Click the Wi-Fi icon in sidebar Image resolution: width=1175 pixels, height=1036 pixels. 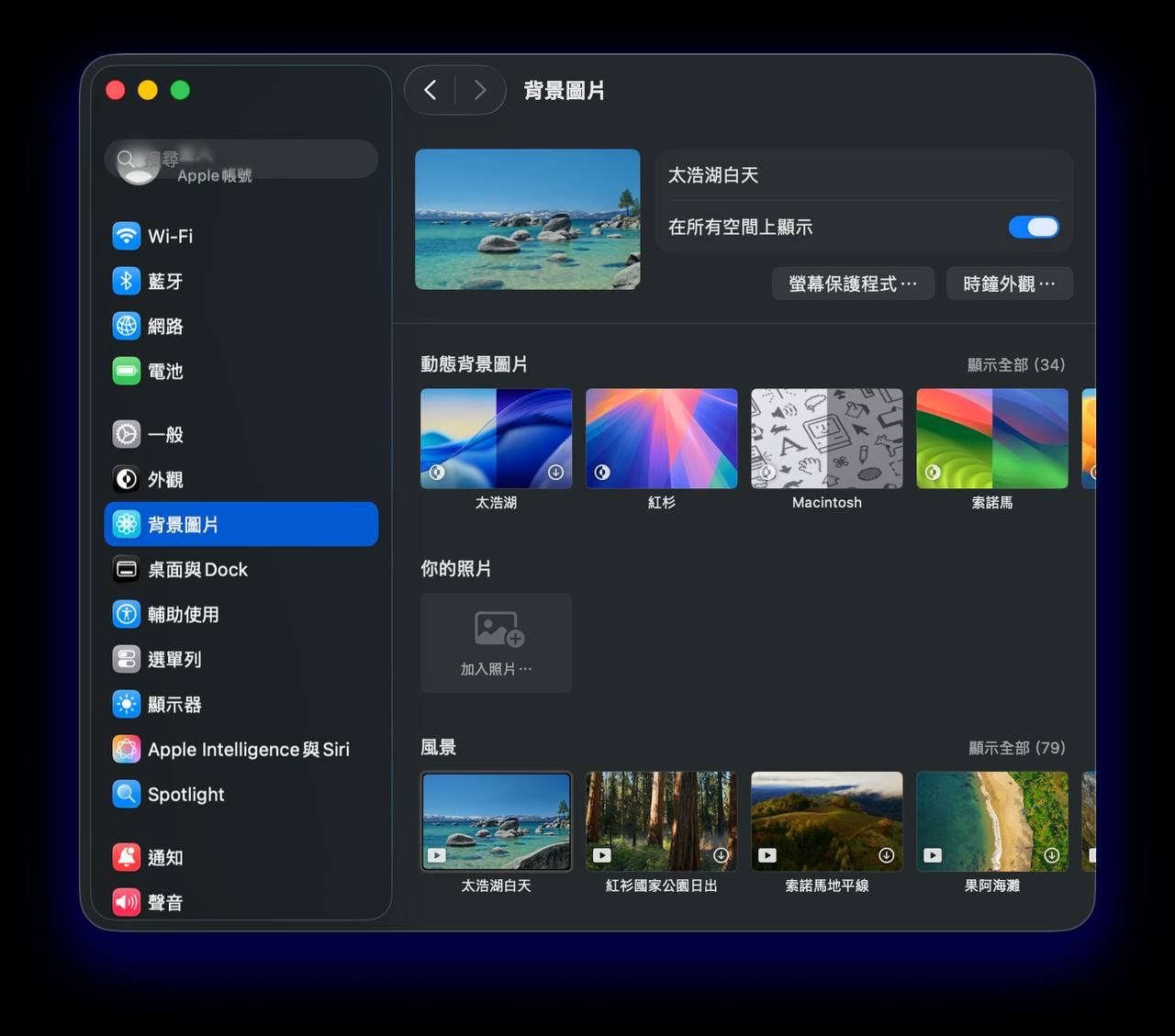[x=127, y=236]
